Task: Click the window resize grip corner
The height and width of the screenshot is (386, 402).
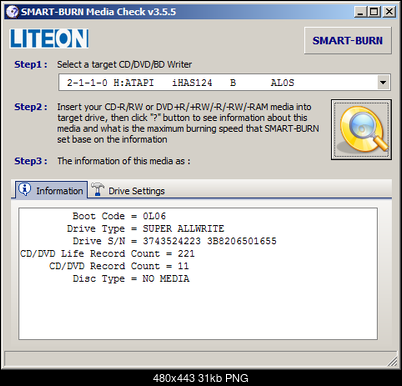Action: [393, 361]
